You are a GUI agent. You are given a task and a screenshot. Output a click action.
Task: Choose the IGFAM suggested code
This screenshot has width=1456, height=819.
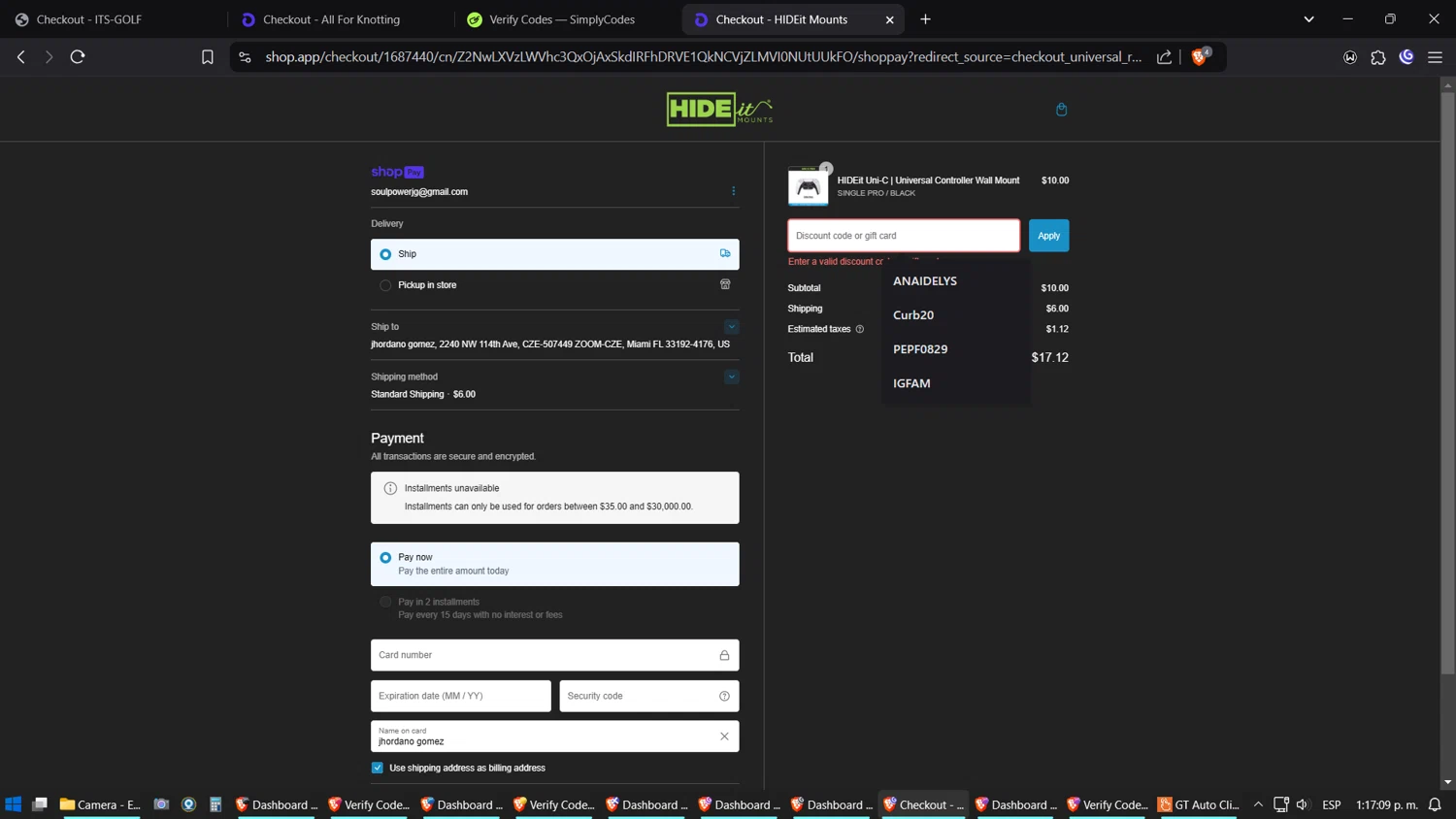click(x=955, y=383)
